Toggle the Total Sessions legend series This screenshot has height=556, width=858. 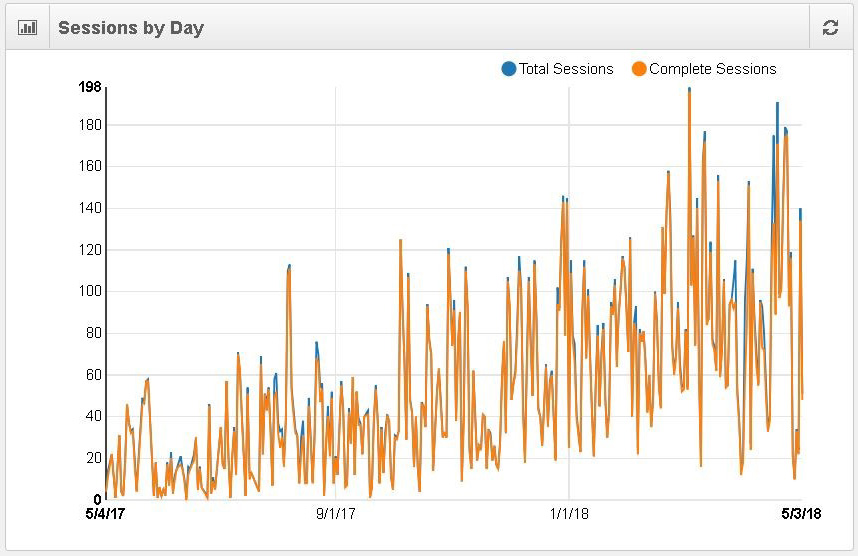tap(557, 69)
